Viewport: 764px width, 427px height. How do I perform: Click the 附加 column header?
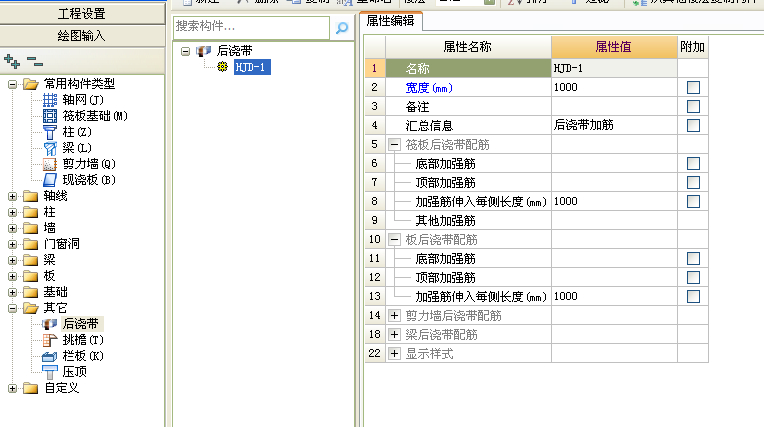[692, 47]
